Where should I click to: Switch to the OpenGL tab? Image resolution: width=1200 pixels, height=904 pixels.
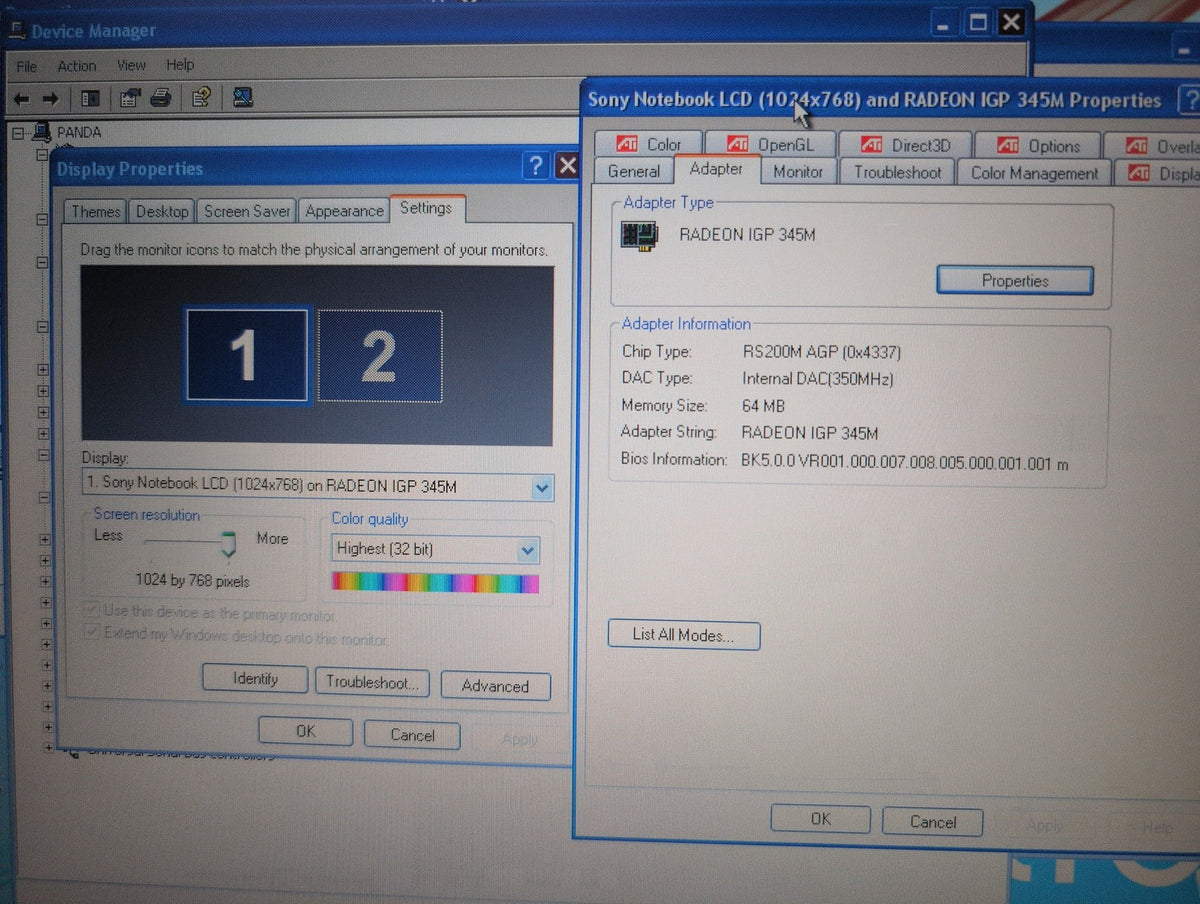tap(770, 145)
